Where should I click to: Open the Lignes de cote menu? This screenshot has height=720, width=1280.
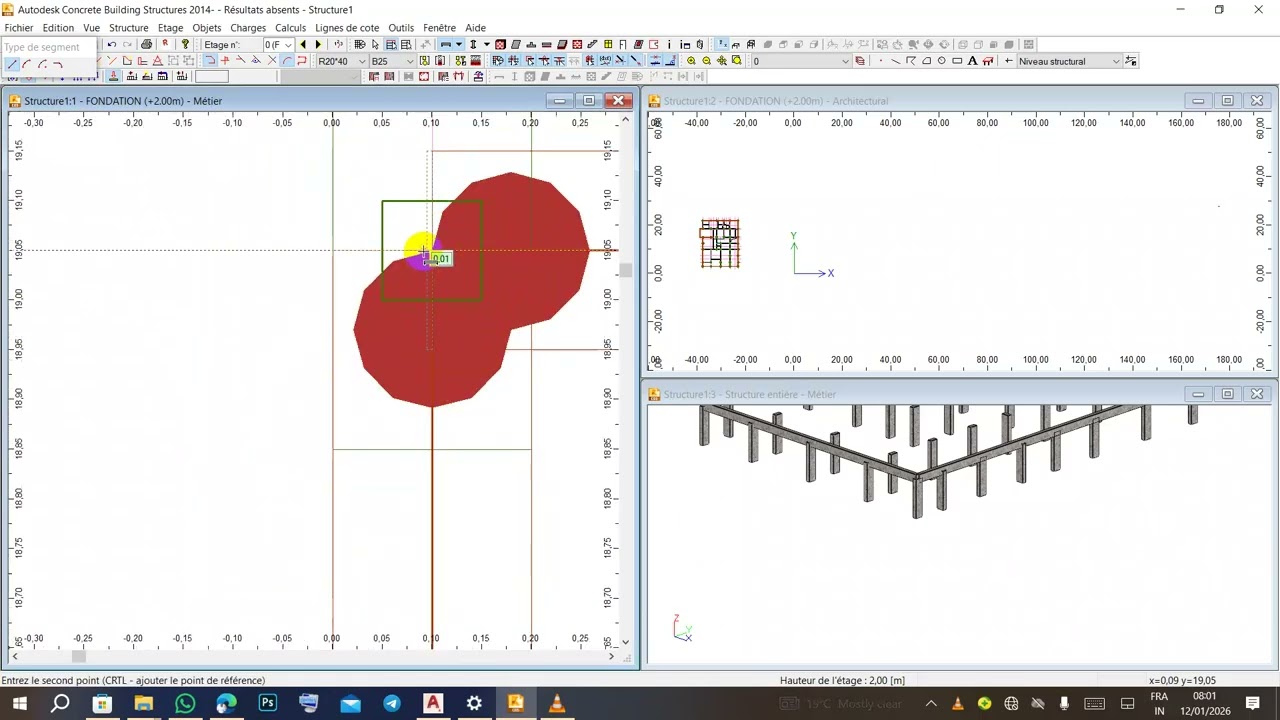click(x=347, y=28)
